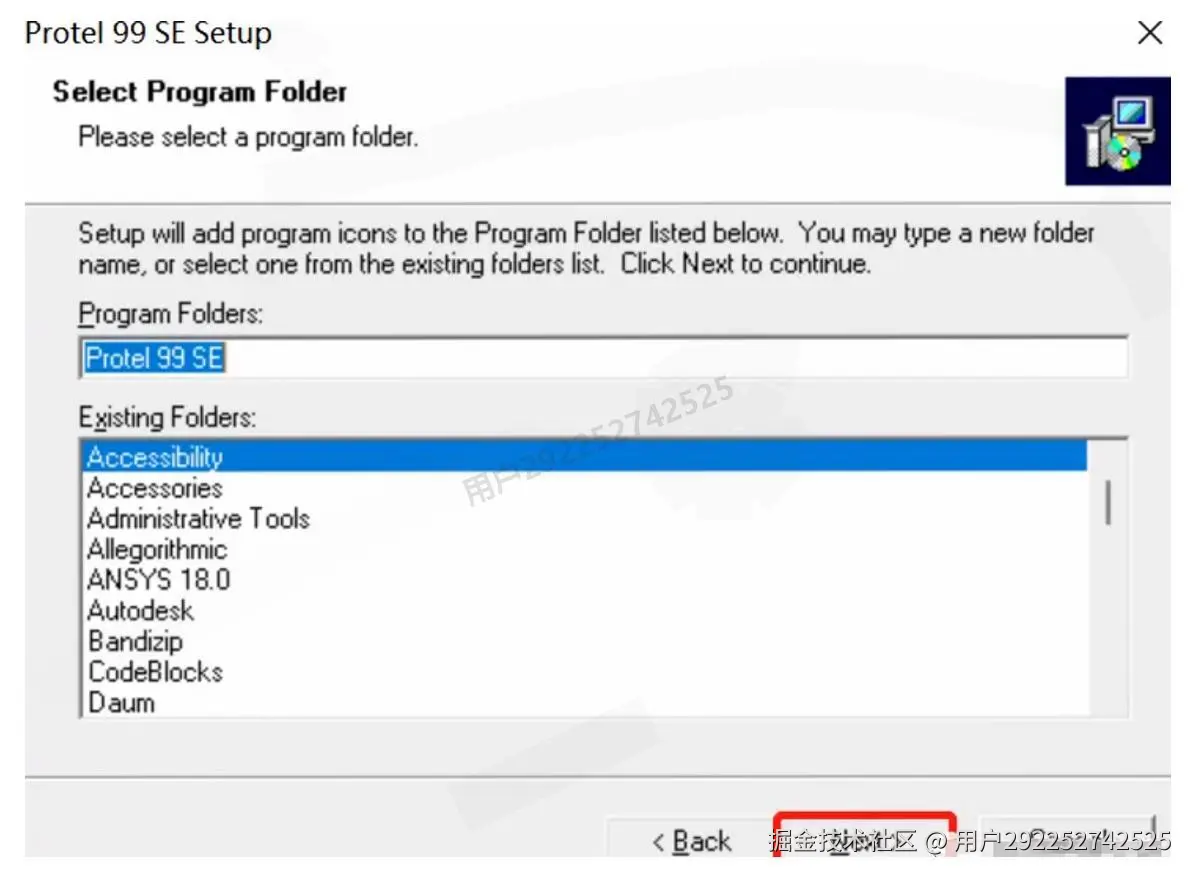Close the Protel 99 SE Setup window
Image resolution: width=1196 pixels, height=879 pixels.
coord(1150,33)
